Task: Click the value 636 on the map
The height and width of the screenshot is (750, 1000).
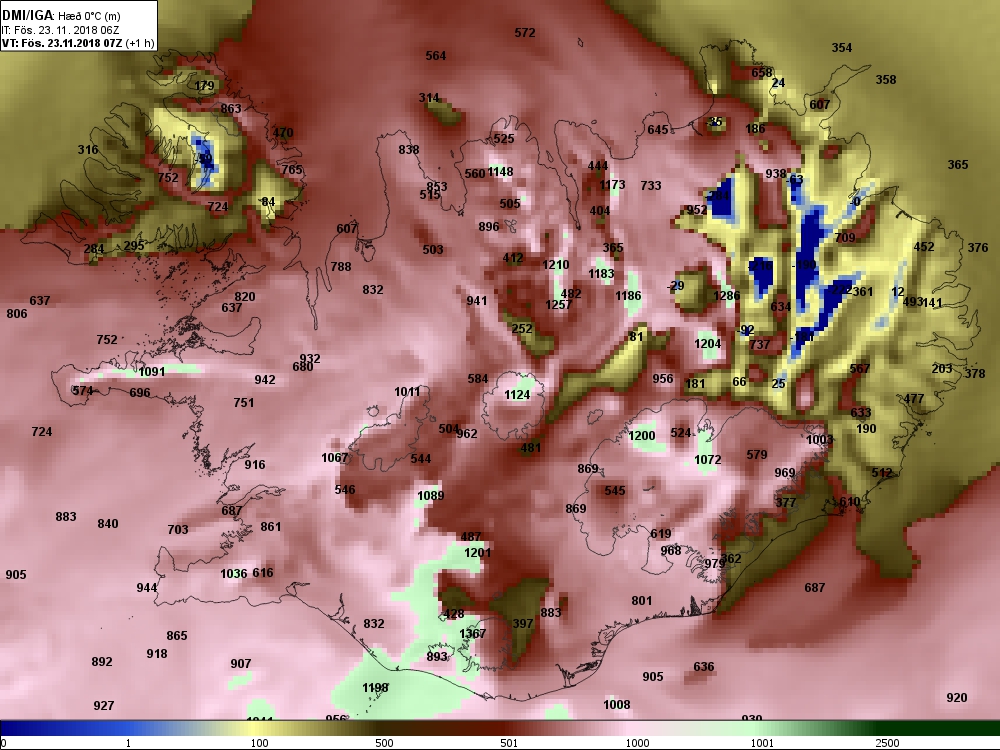Action: point(703,667)
